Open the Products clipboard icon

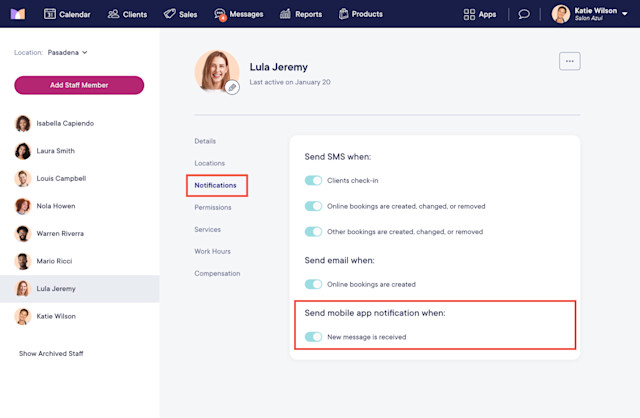[344, 14]
